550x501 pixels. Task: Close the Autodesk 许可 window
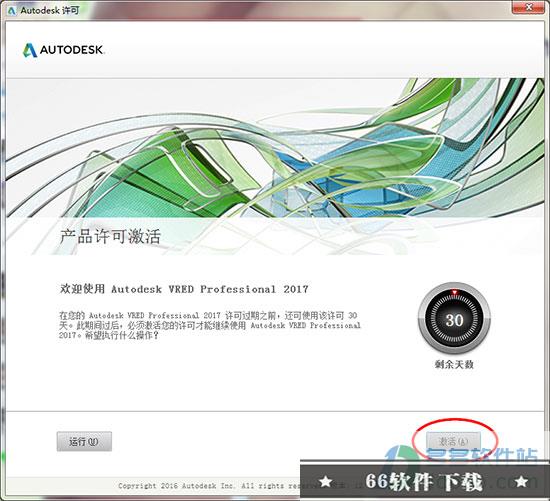click(529, 7)
